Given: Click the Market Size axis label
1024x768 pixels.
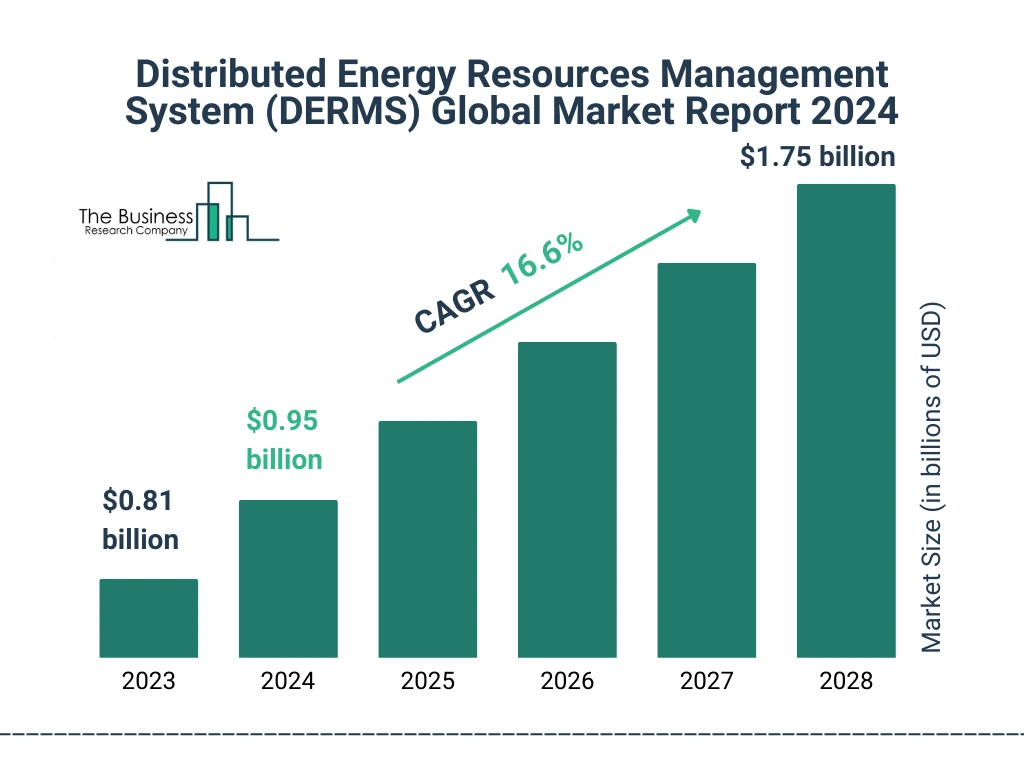Looking at the screenshot, I should click(x=934, y=475).
